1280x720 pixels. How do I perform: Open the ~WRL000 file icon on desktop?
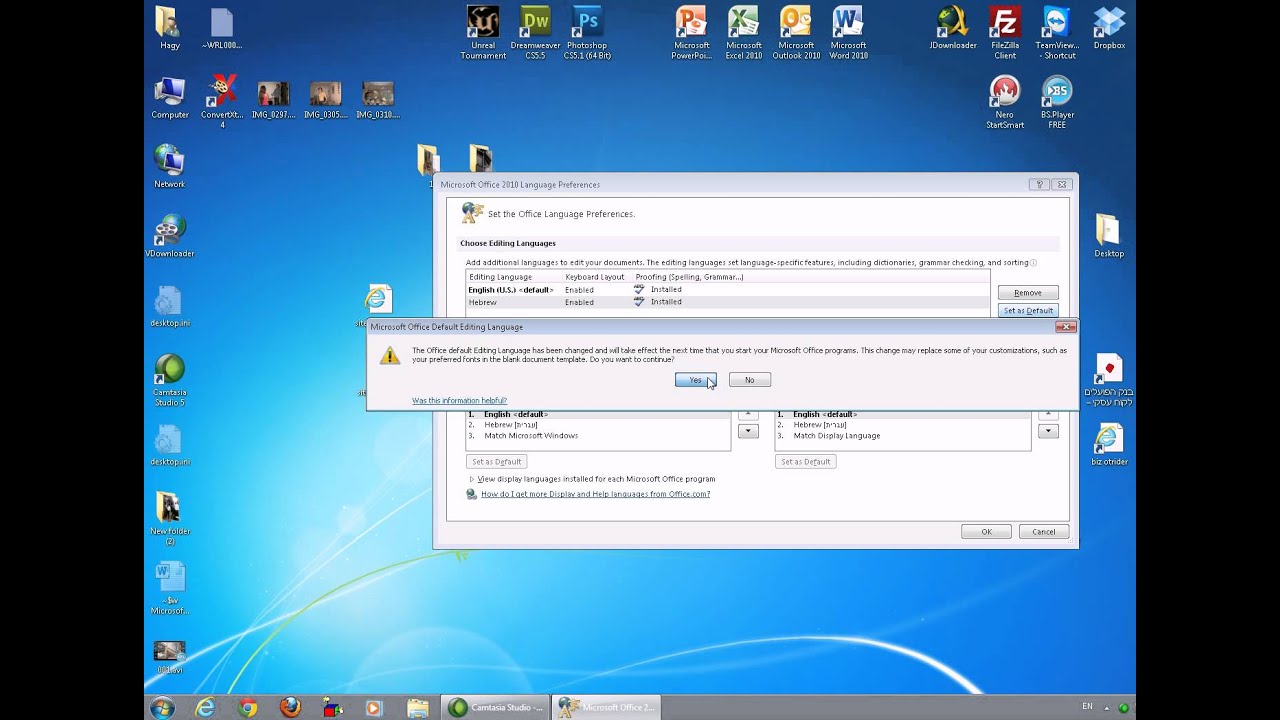coord(222,28)
